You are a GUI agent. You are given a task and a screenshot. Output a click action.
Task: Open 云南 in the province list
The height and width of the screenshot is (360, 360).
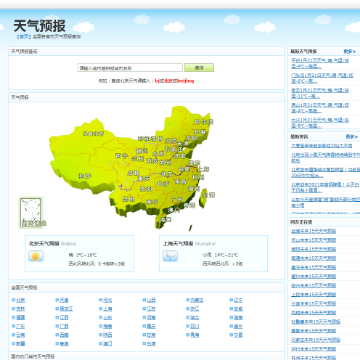pos(20,335)
